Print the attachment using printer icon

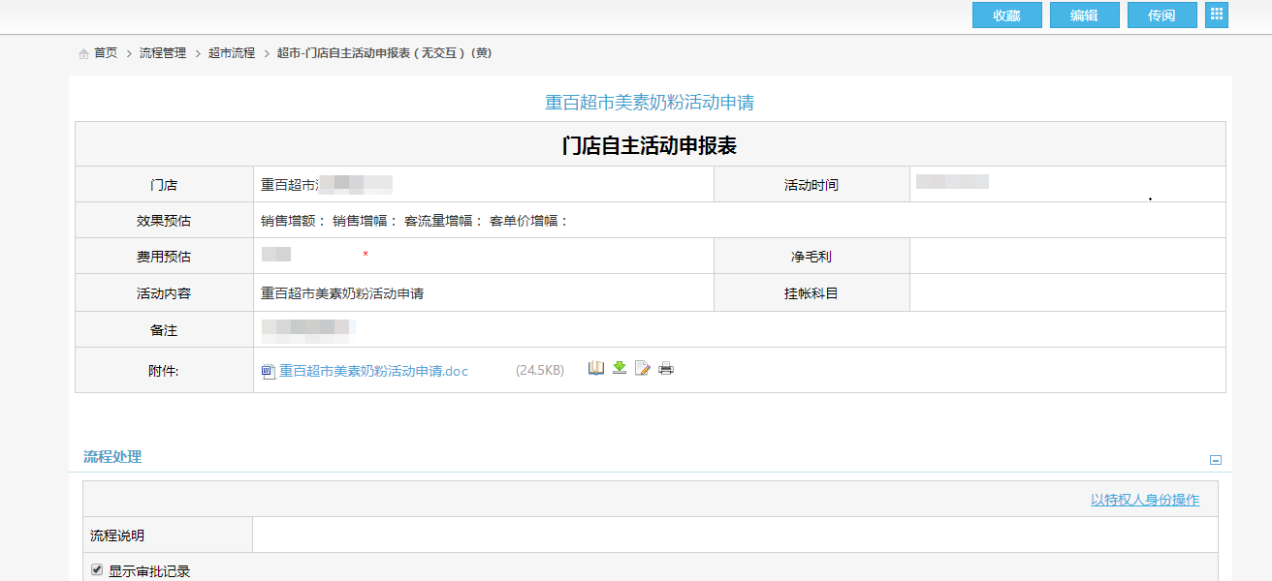point(666,369)
